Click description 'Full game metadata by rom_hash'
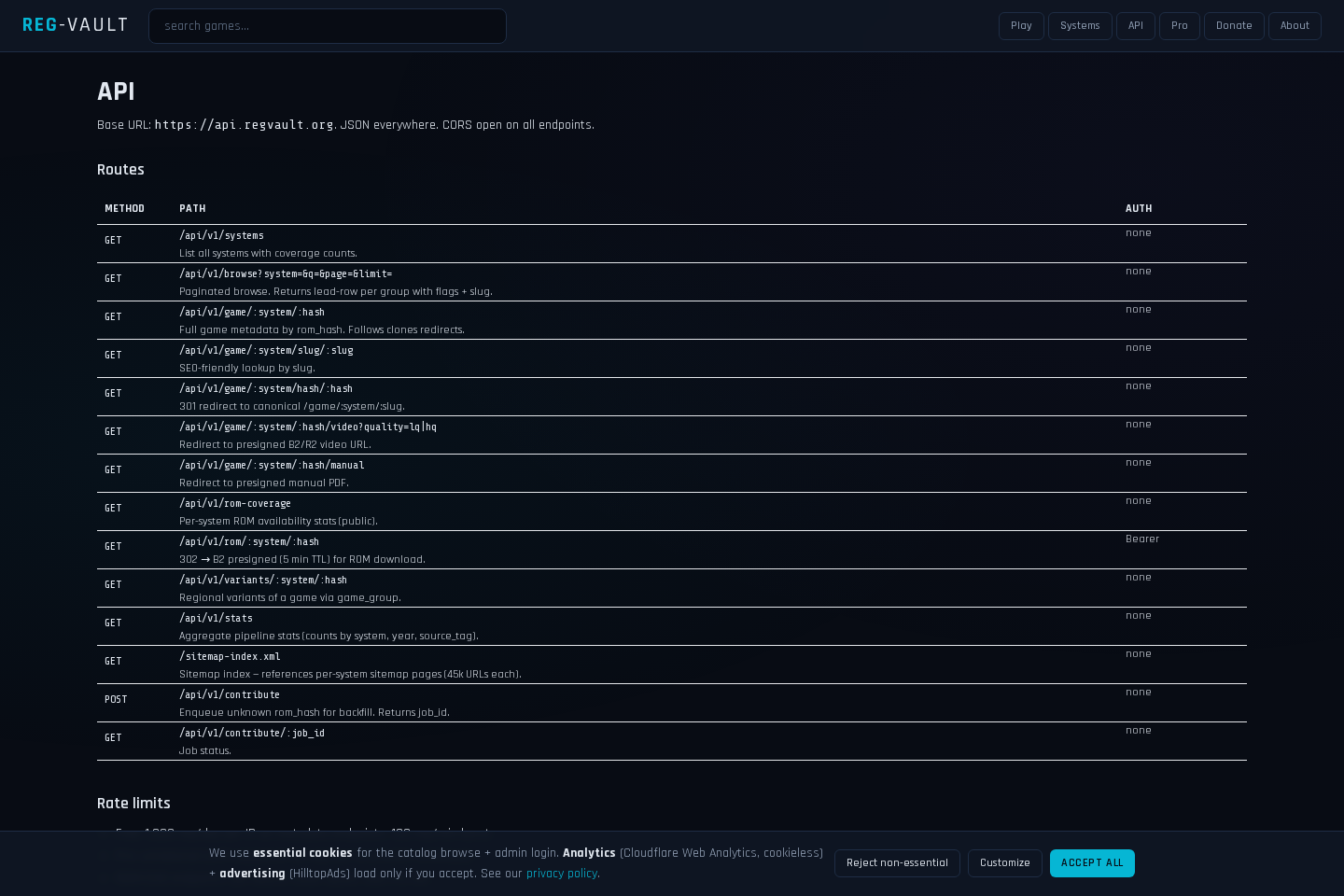Screen dimensions: 1344x896 click(322, 330)
